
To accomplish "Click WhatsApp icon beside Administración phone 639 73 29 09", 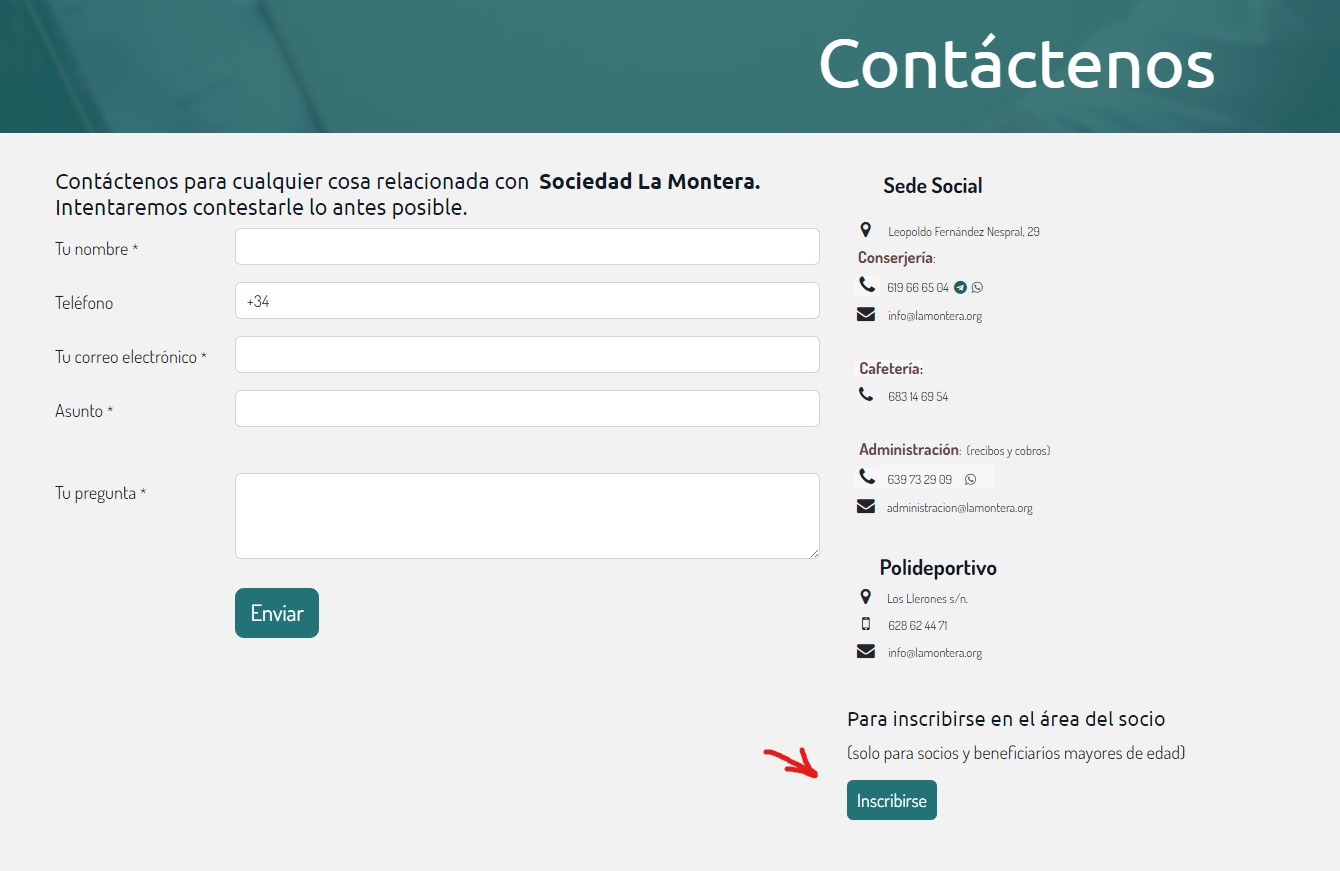I will [970, 479].
